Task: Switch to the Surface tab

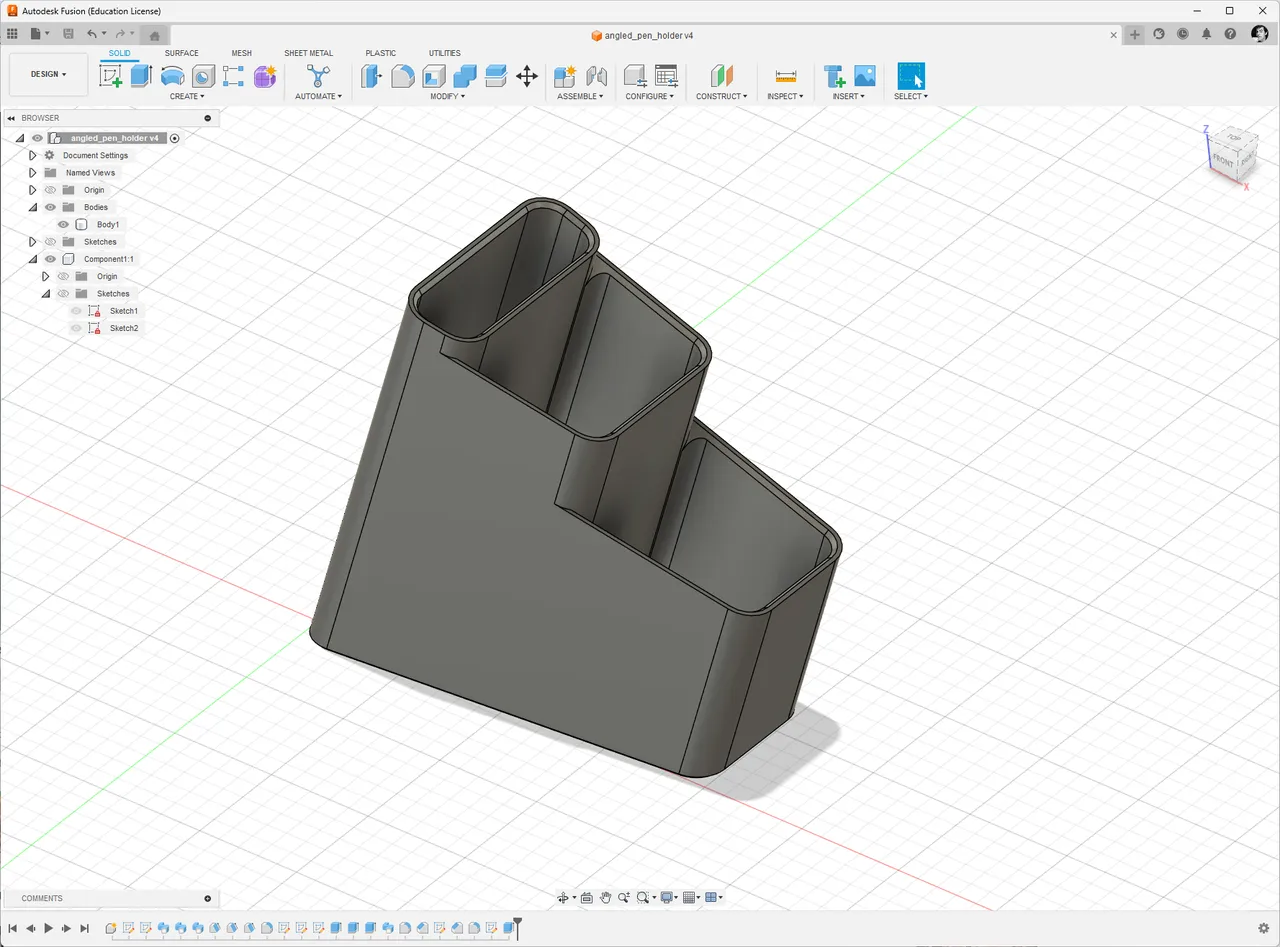Action: 181,53
